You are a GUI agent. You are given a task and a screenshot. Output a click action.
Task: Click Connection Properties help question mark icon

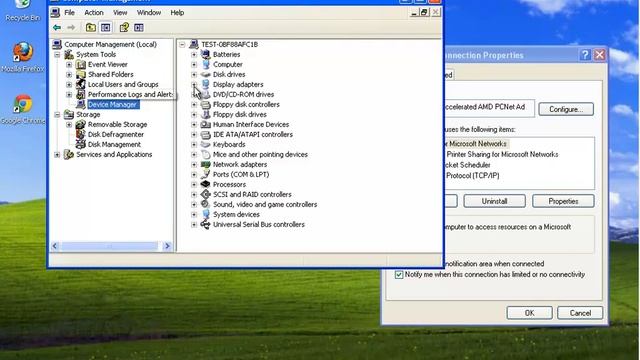(585, 55)
